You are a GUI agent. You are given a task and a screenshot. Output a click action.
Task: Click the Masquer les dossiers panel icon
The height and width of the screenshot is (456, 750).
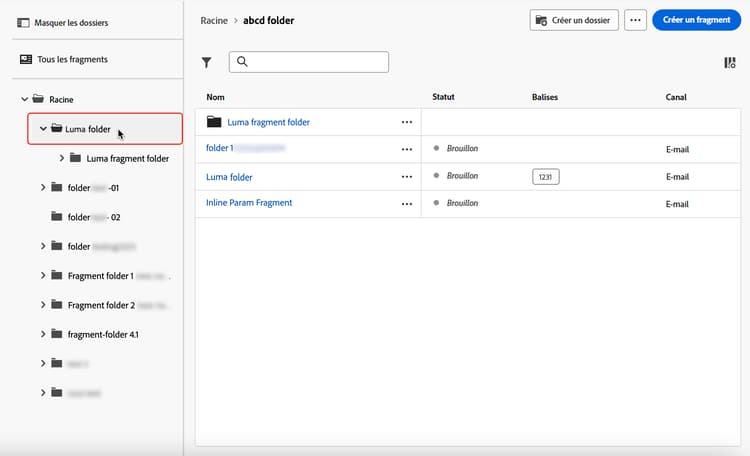point(25,22)
